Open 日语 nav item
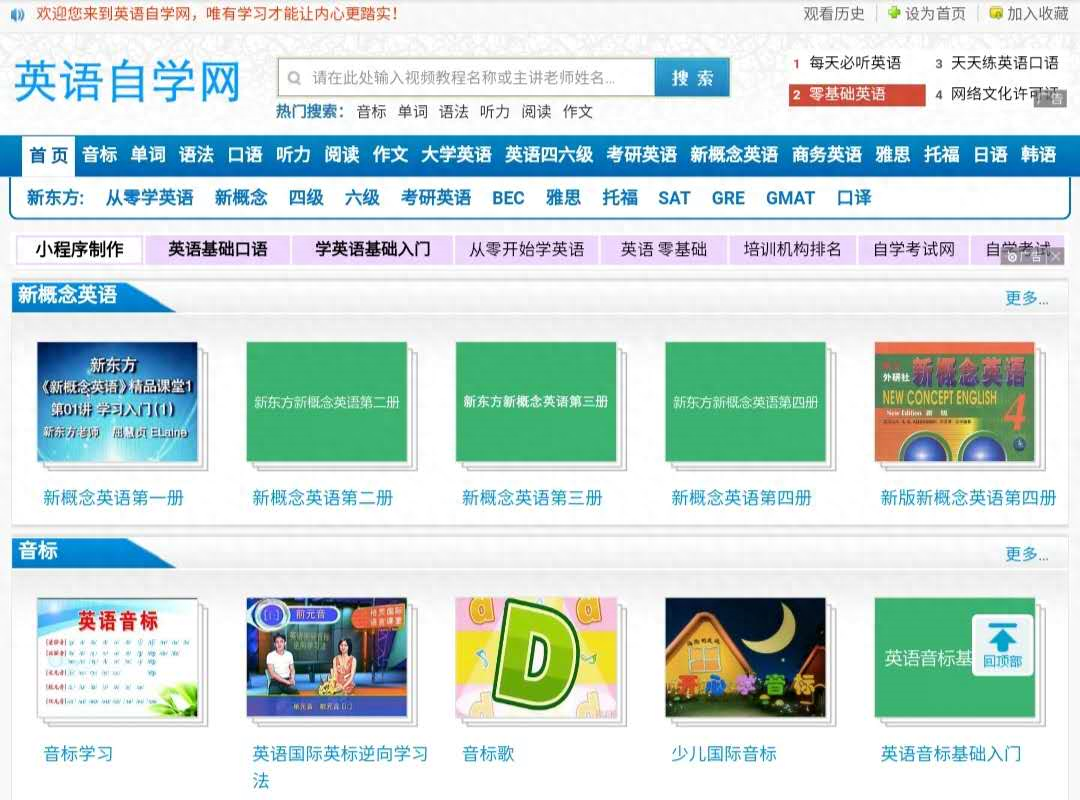1080x800 pixels. coord(990,154)
